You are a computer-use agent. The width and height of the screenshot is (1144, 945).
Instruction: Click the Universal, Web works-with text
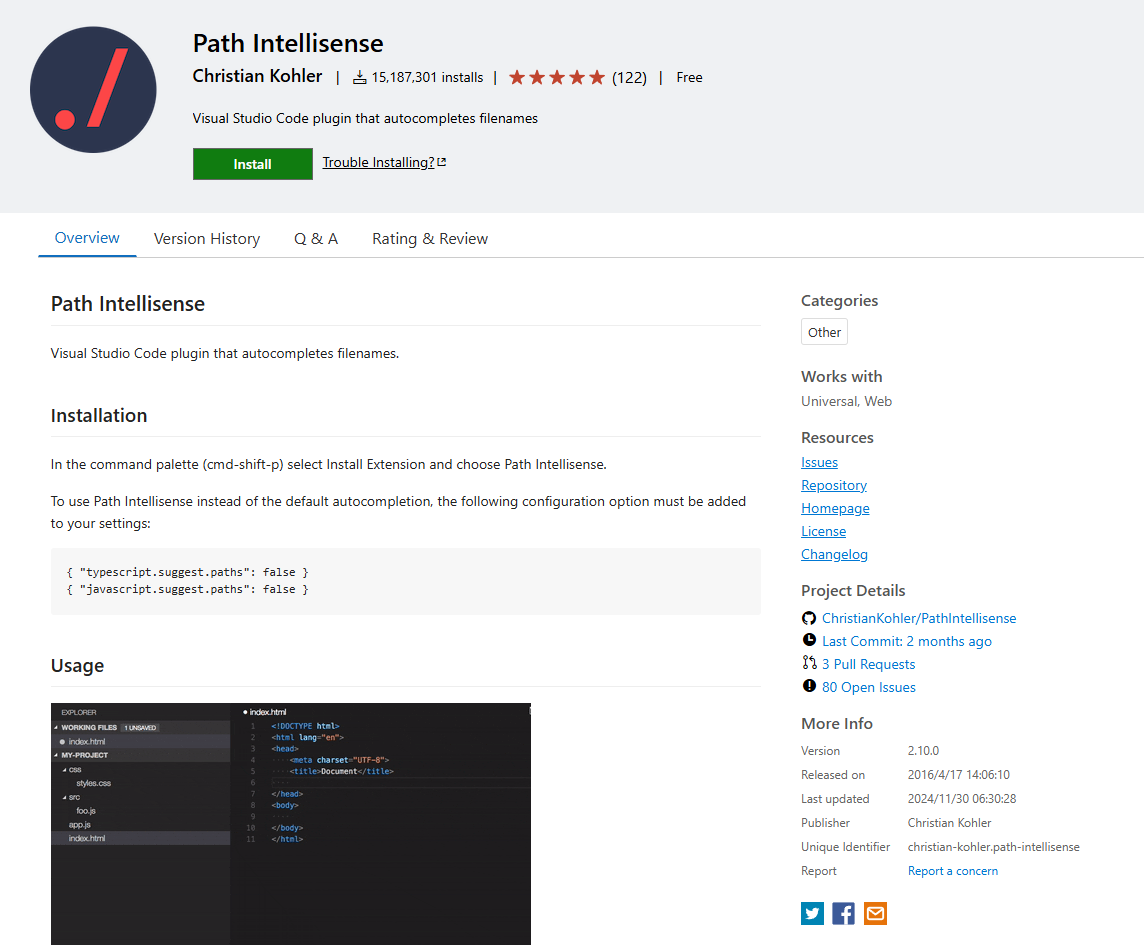[846, 401]
